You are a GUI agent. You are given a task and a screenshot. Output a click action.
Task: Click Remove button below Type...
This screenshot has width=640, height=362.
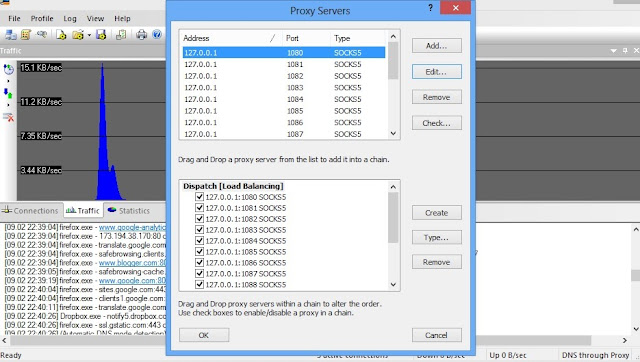pyautogui.click(x=436, y=262)
